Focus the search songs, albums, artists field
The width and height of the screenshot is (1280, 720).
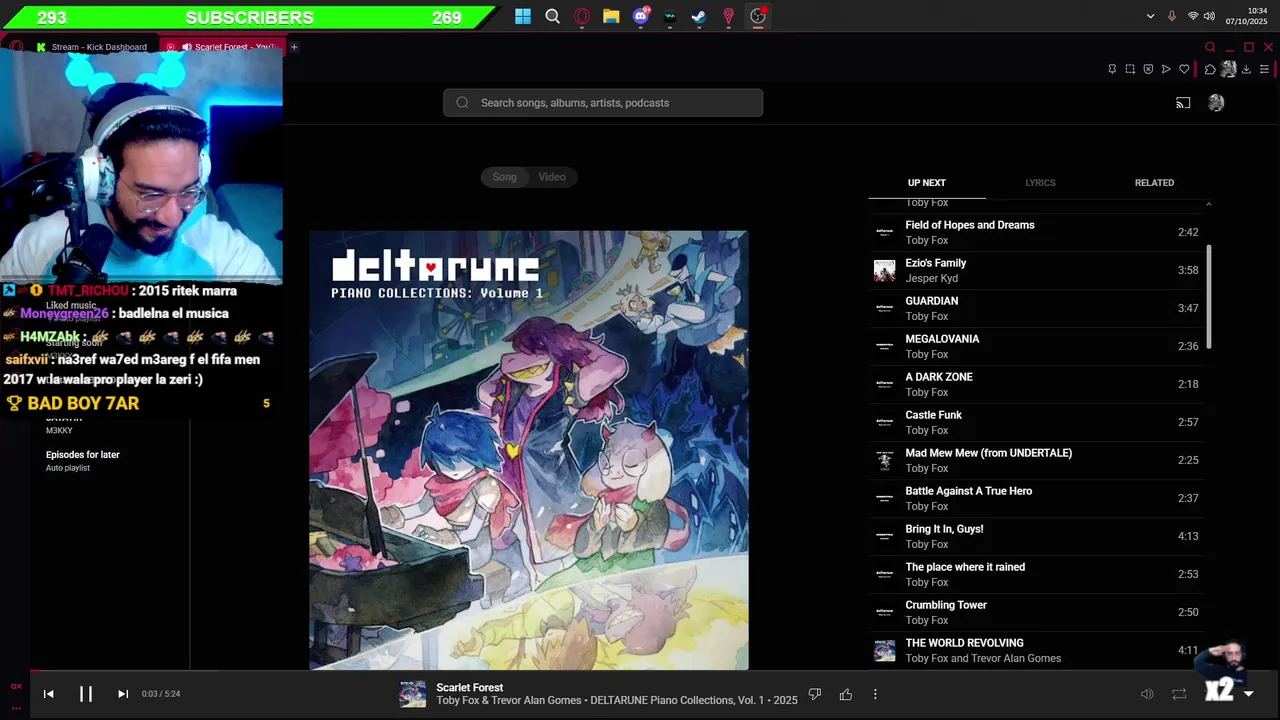(x=603, y=103)
